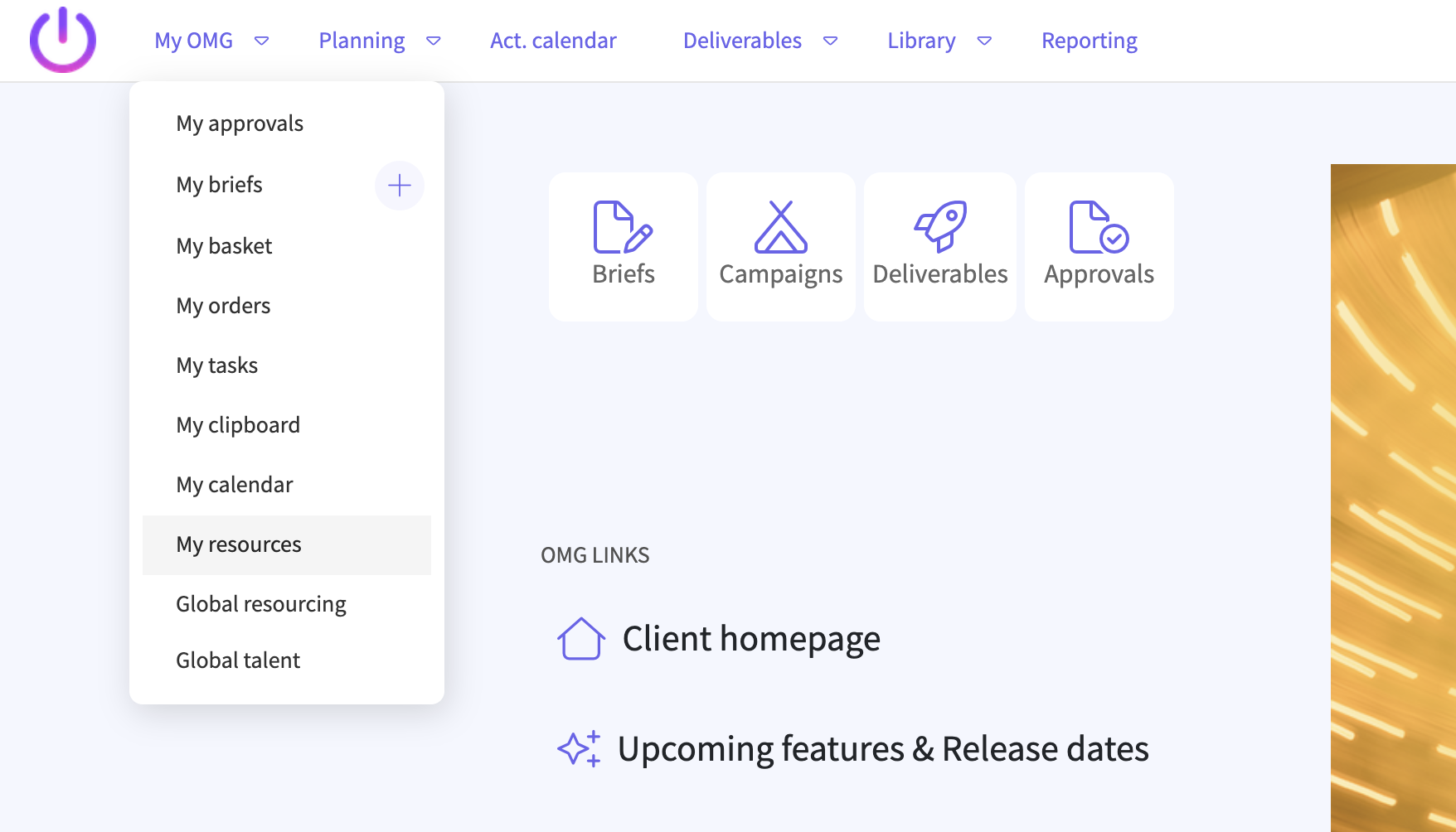Open Upcoming features & Release dates link
Viewport: 1456px width, 832px height.
tap(882, 749)
